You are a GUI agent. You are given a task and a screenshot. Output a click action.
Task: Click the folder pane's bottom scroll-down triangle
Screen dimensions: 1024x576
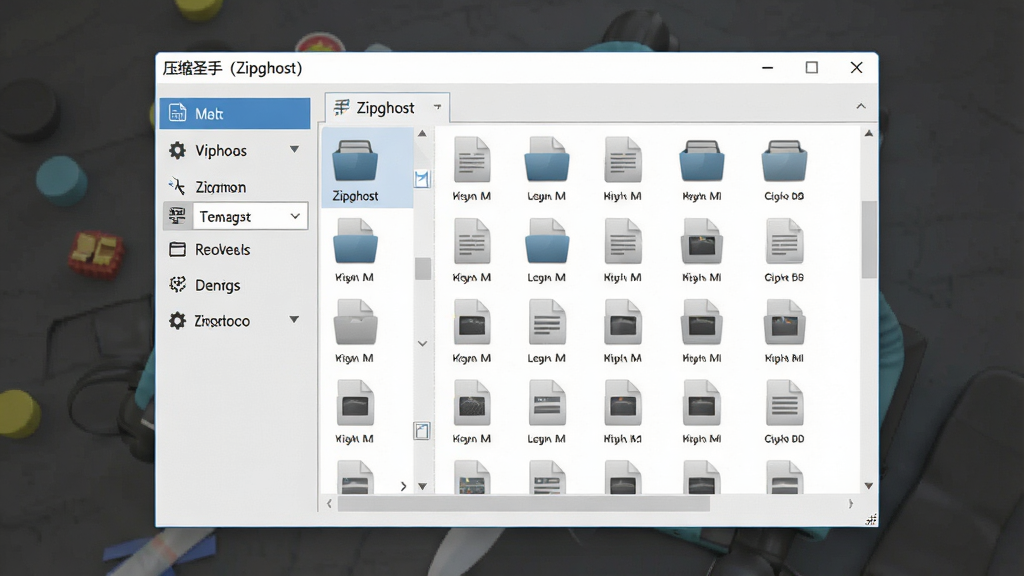click(x=423, y=487)
